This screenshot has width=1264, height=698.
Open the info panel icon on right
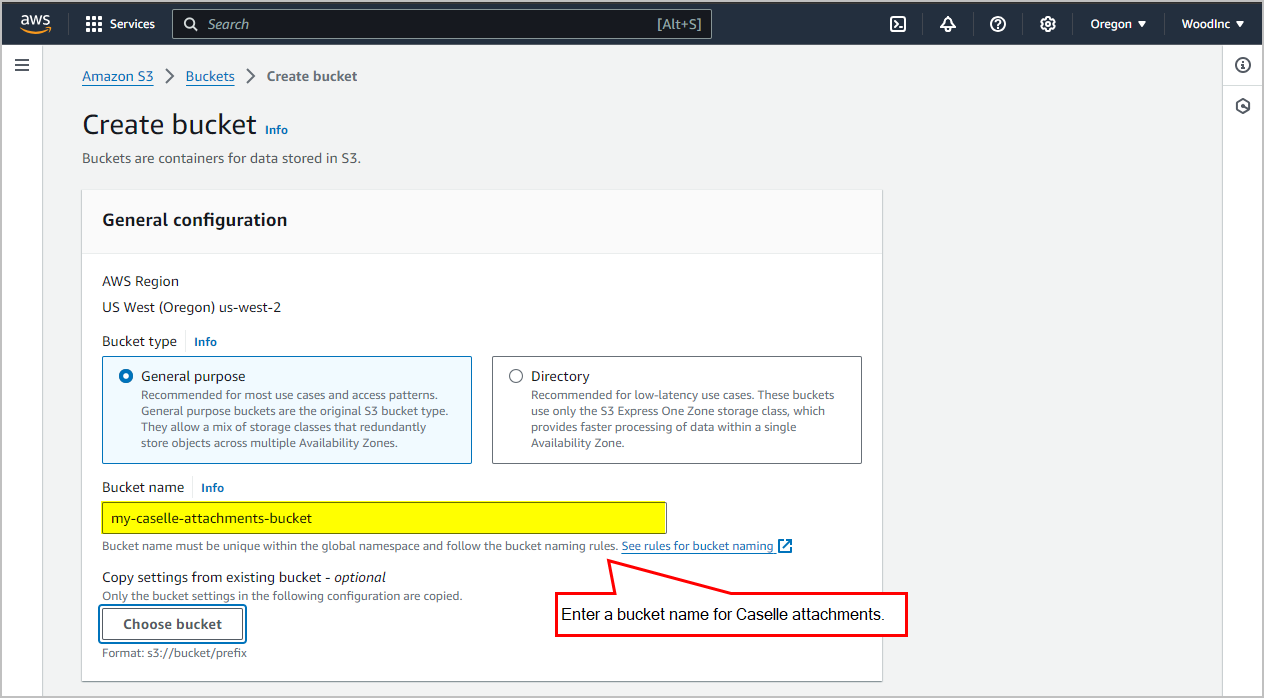1243,65
